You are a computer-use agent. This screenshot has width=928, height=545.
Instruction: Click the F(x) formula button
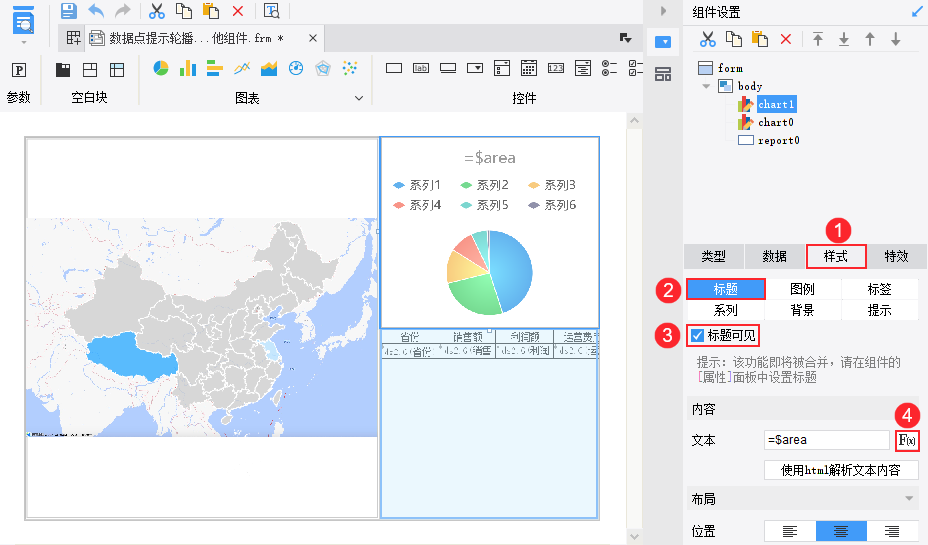coord(907,440)
